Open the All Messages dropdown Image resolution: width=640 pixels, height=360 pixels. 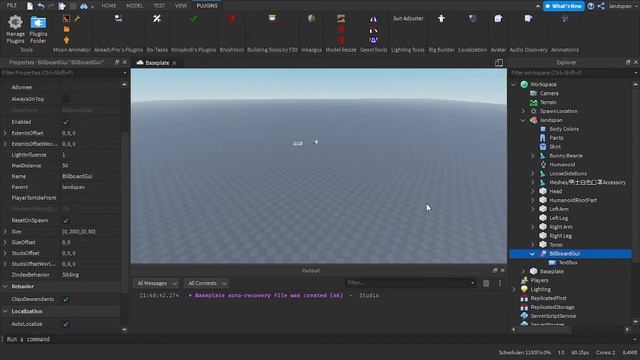click(x=156, y=283)
